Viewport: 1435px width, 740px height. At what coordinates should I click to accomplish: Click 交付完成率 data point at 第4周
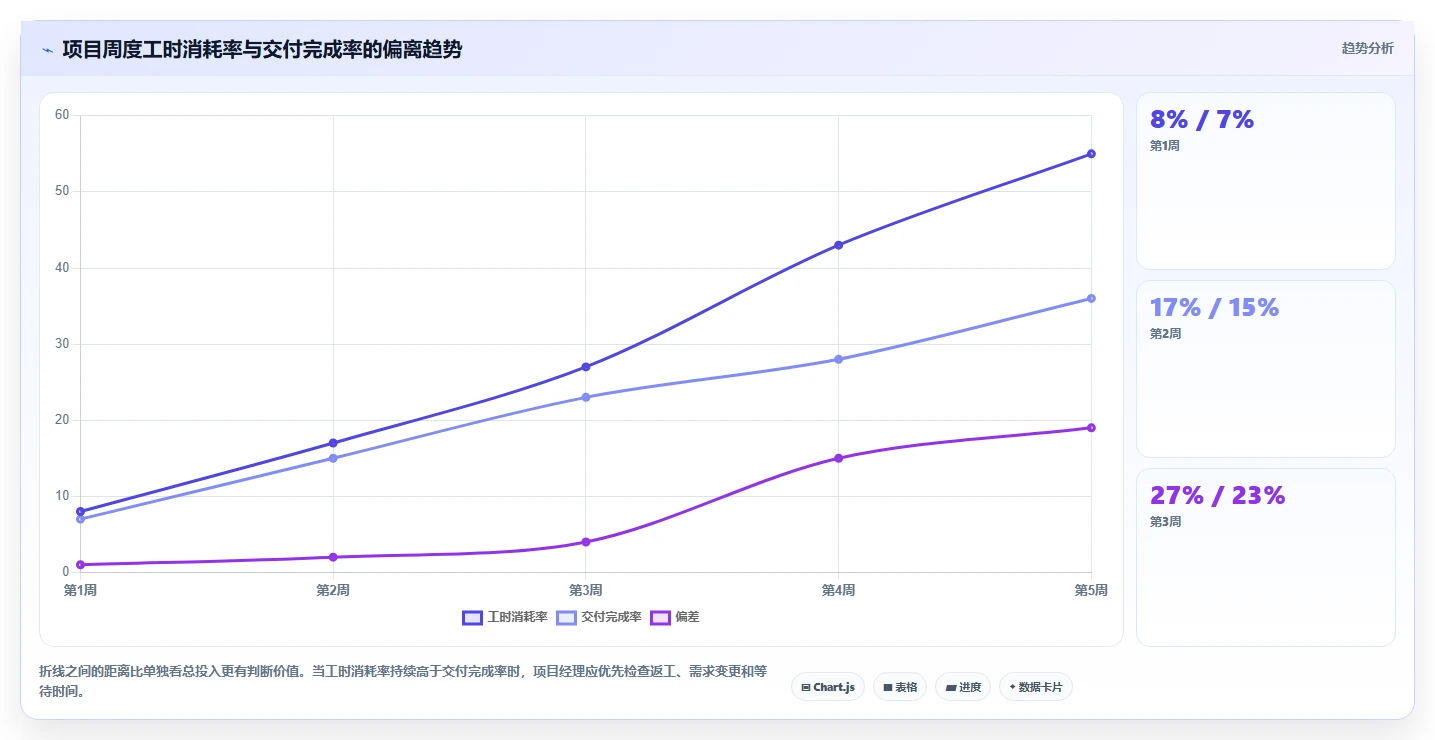(838, 359)
